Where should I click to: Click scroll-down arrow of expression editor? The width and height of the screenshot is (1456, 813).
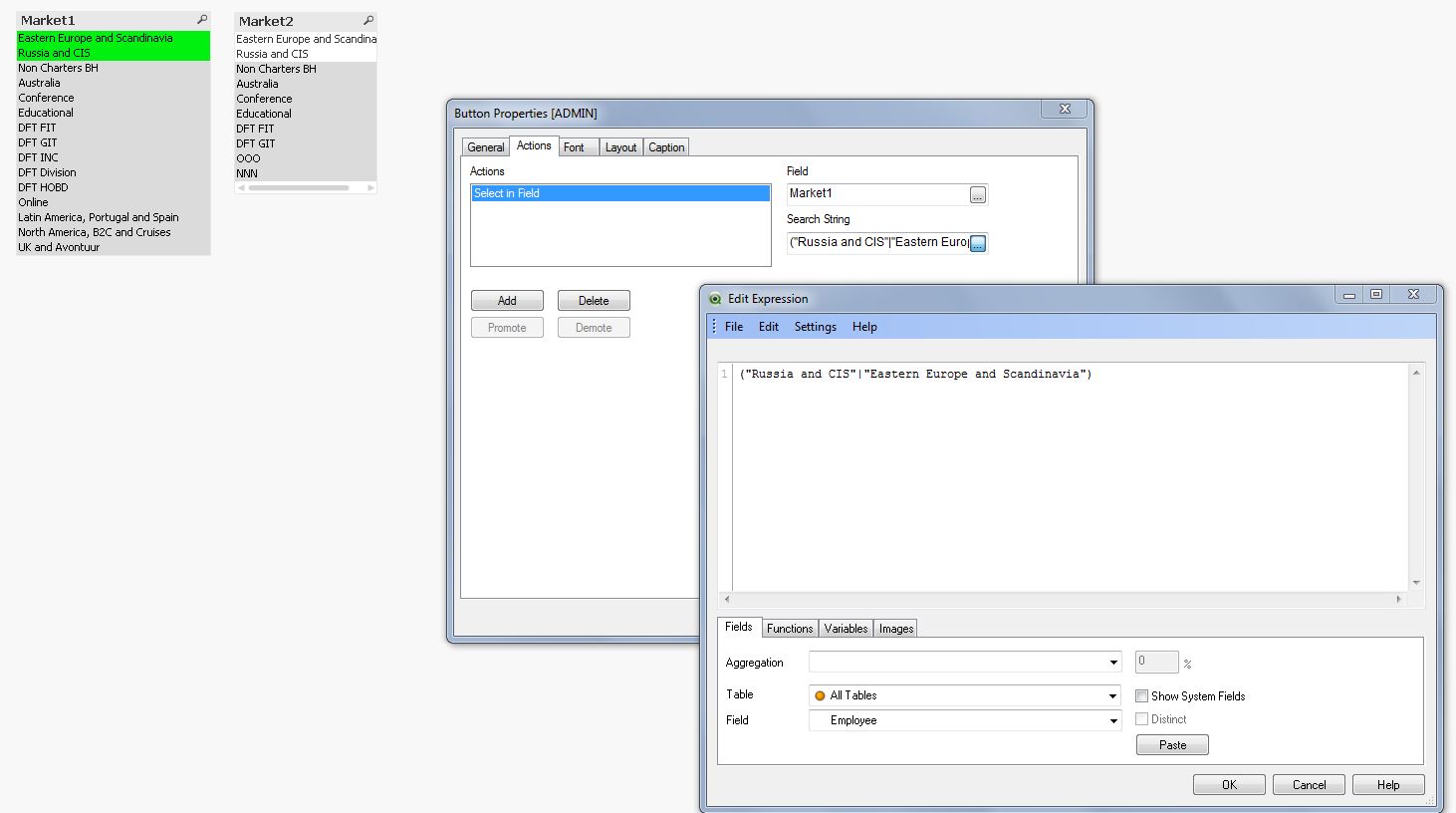coord(1416,583)
